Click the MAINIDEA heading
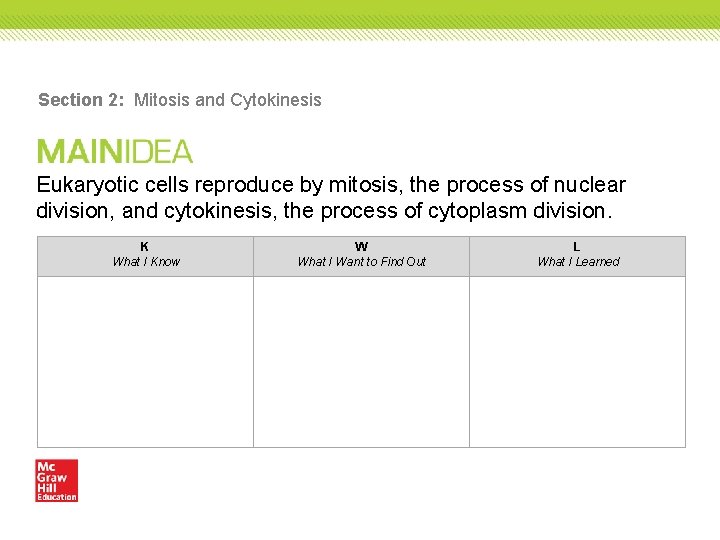This screenshot has height=540, width=720. [x=115, y=152]
